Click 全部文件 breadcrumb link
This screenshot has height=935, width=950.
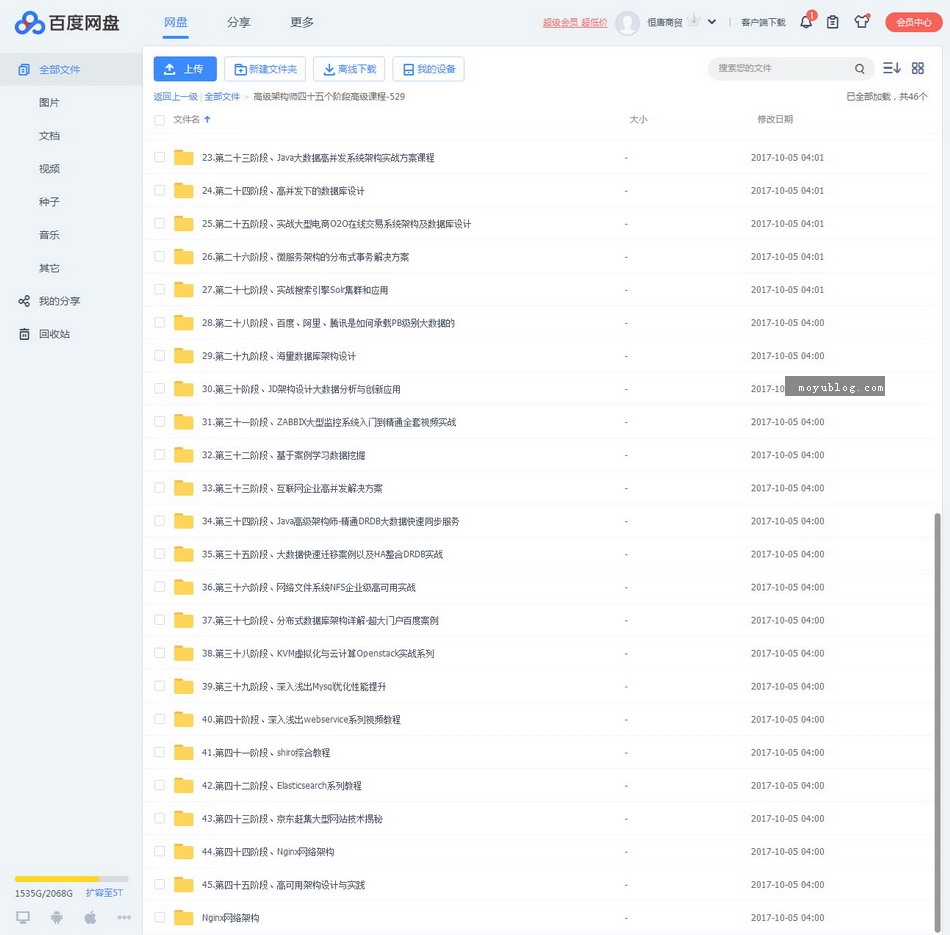222,96
